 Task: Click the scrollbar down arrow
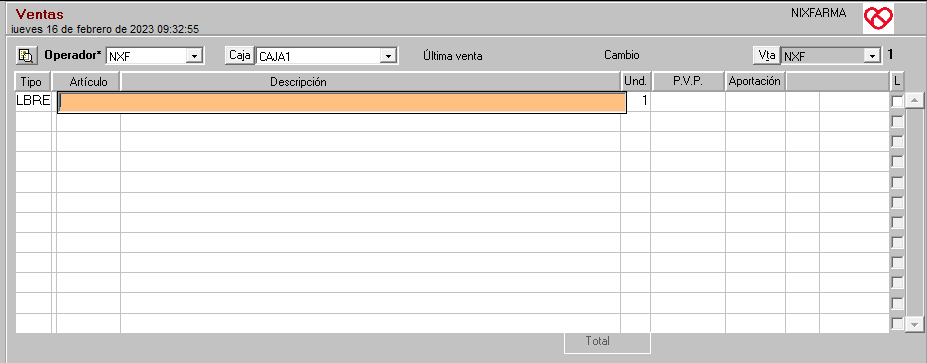pos(915,324)
